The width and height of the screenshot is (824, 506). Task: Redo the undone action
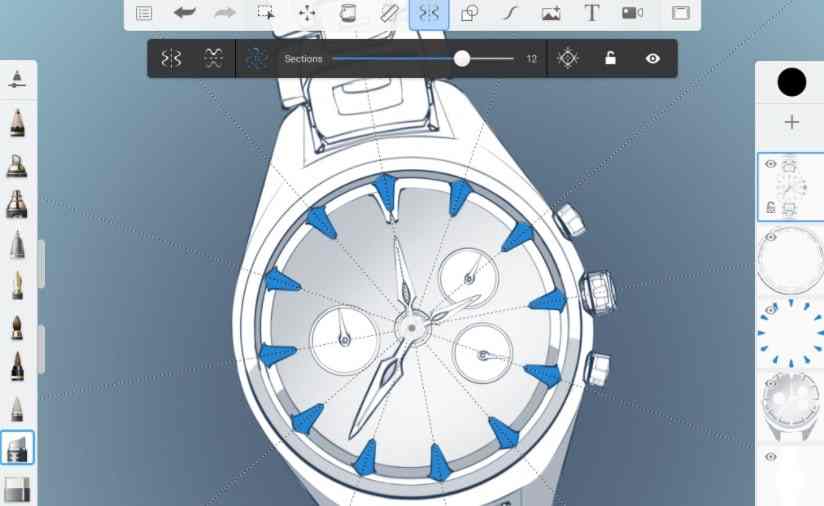[x=225, y=13]
